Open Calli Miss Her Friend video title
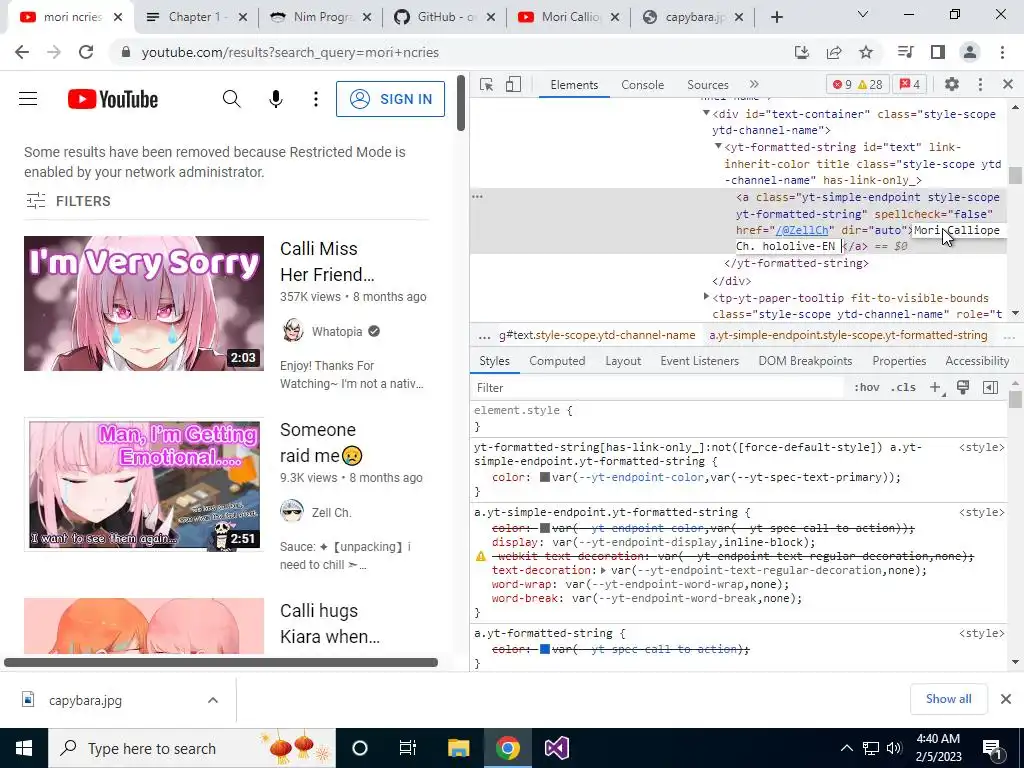Image resolution: width=1024 pixels, height=768 pixels. click(327, 261)
